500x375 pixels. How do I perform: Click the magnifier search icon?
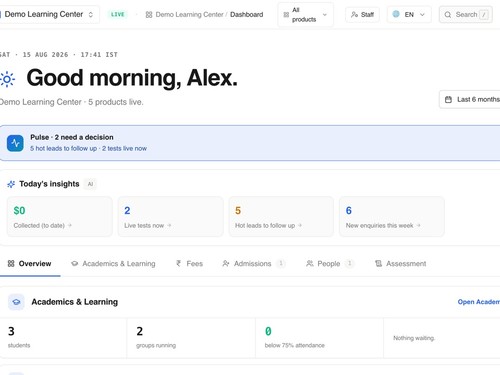pyautogui.click(x=448, y=15)
